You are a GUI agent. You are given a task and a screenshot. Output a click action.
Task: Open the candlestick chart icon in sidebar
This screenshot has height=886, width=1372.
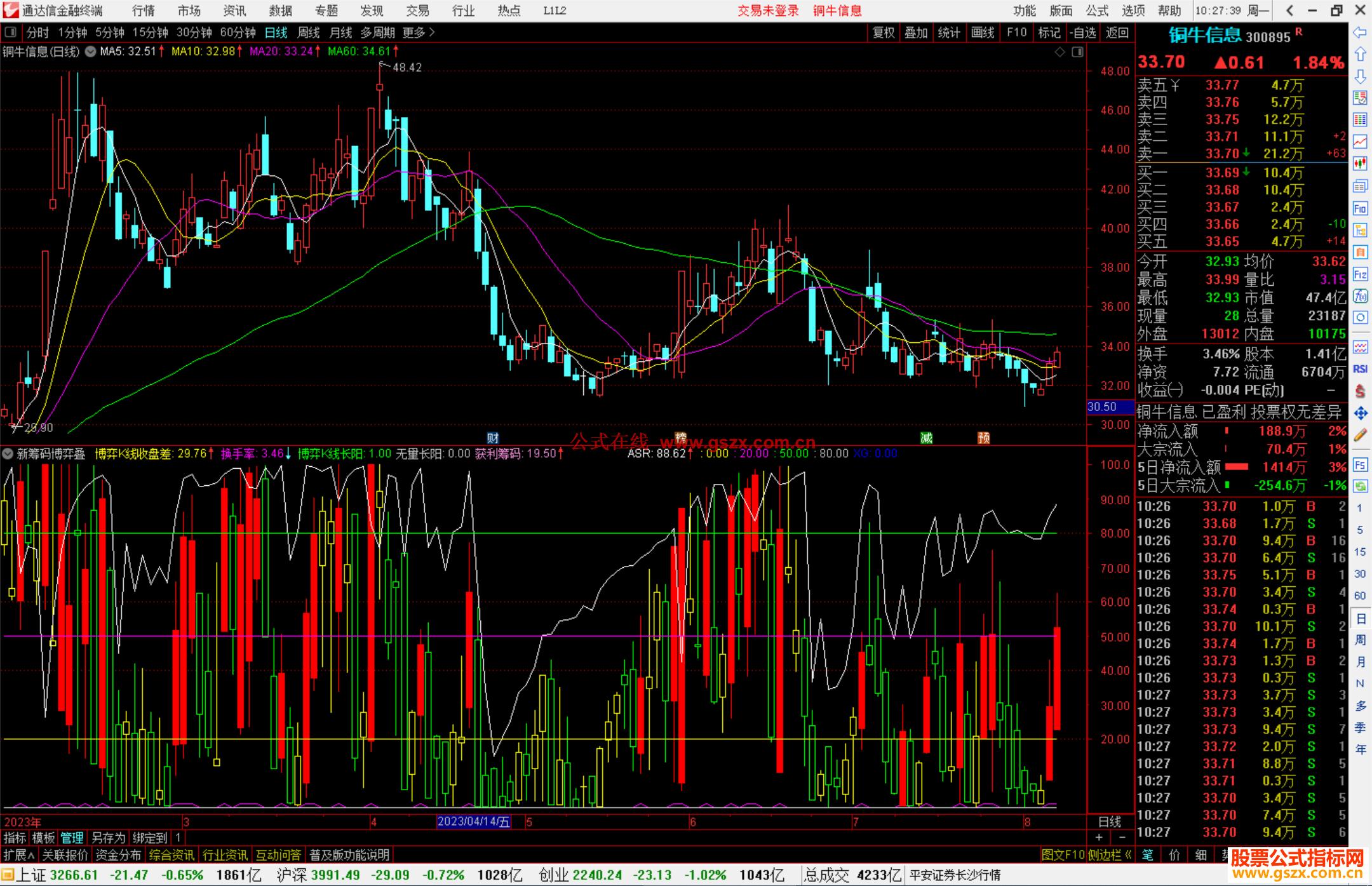pos(1360,164)
